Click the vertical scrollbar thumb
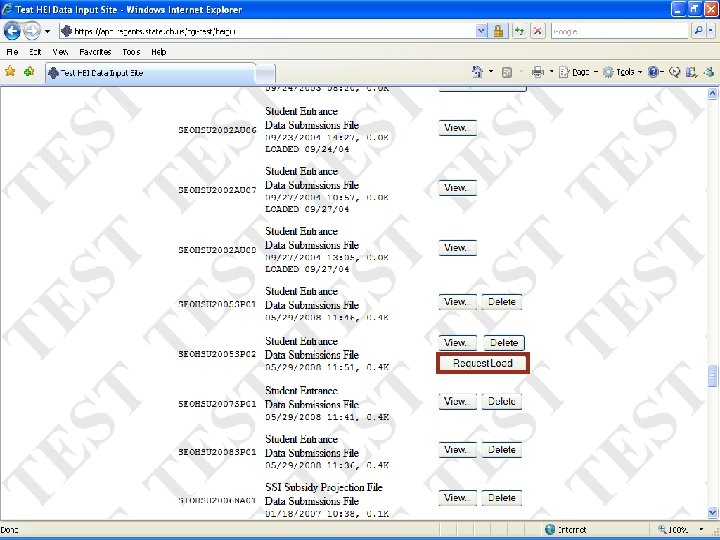Screen dimensions: 720x540 tap(712, 376)
